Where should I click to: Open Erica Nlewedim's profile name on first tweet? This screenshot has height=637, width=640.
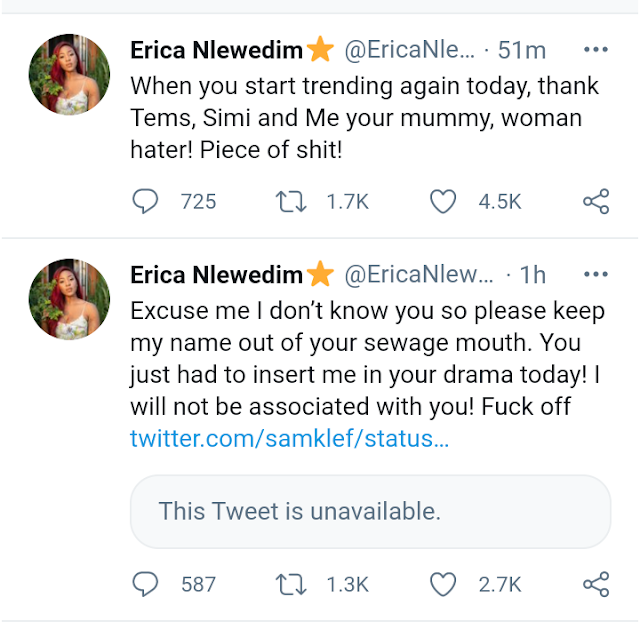(x=218, y=50)
